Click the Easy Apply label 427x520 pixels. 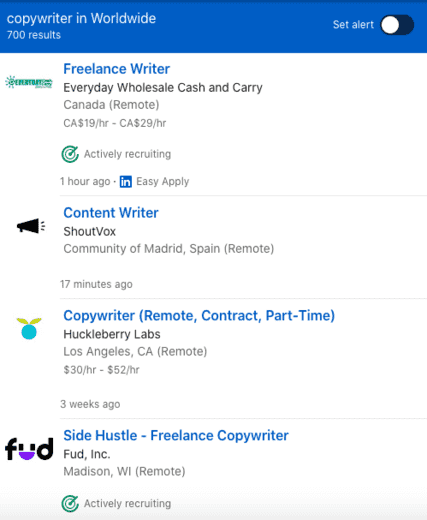pyautogui.click(x=163, y=182)
